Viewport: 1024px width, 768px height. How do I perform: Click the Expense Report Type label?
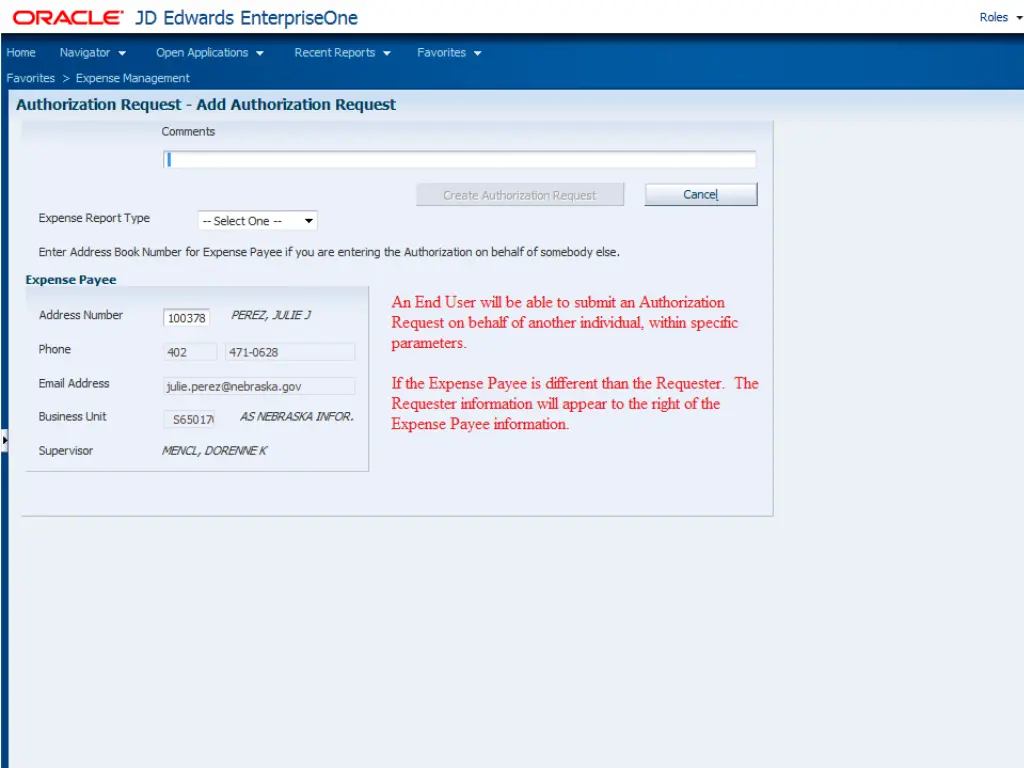tap(94, 218)
